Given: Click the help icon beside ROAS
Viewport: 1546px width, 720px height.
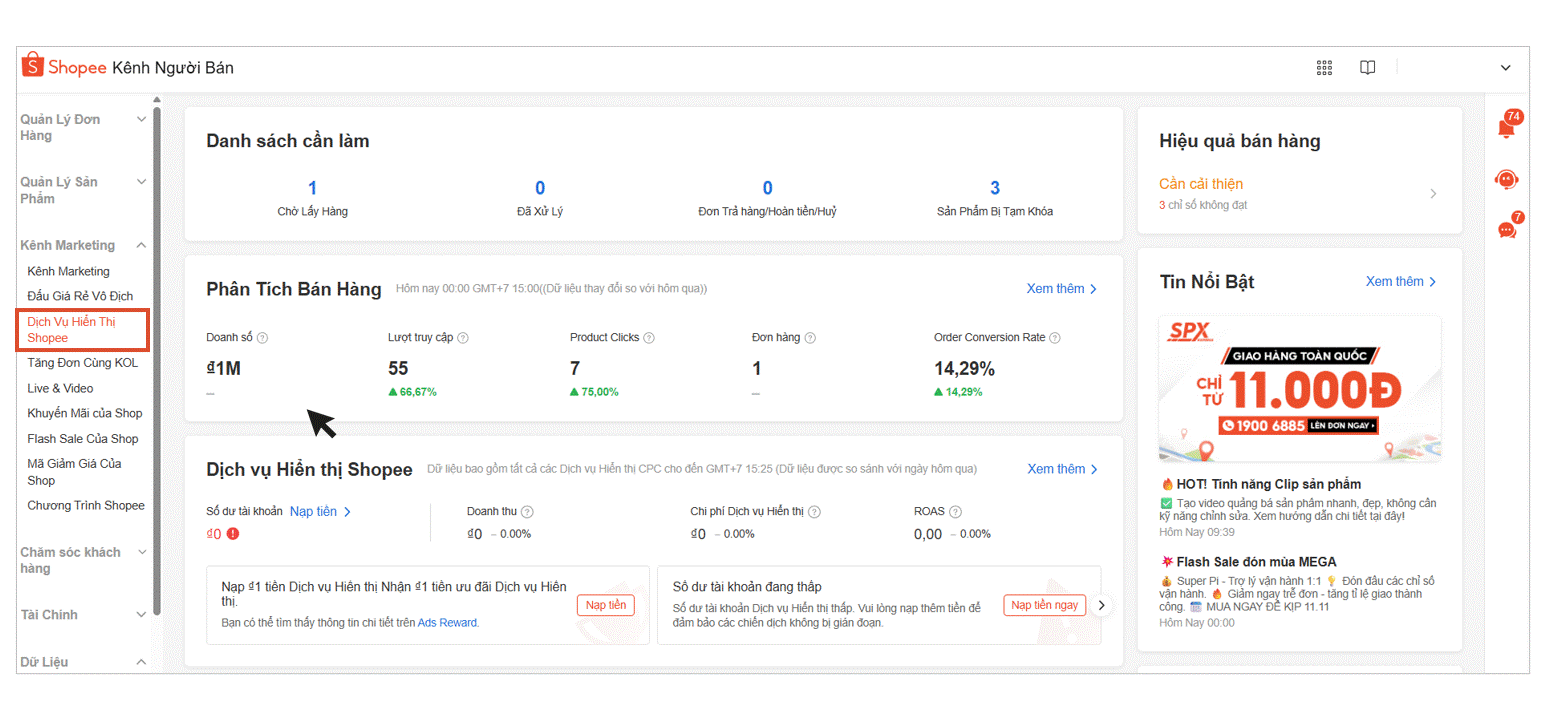Looking at the screenshot, I should pos(955,512).
